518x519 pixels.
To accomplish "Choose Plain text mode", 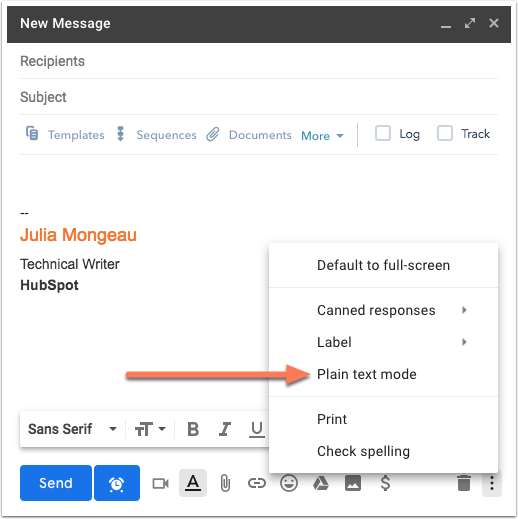I will coord(383,374).
